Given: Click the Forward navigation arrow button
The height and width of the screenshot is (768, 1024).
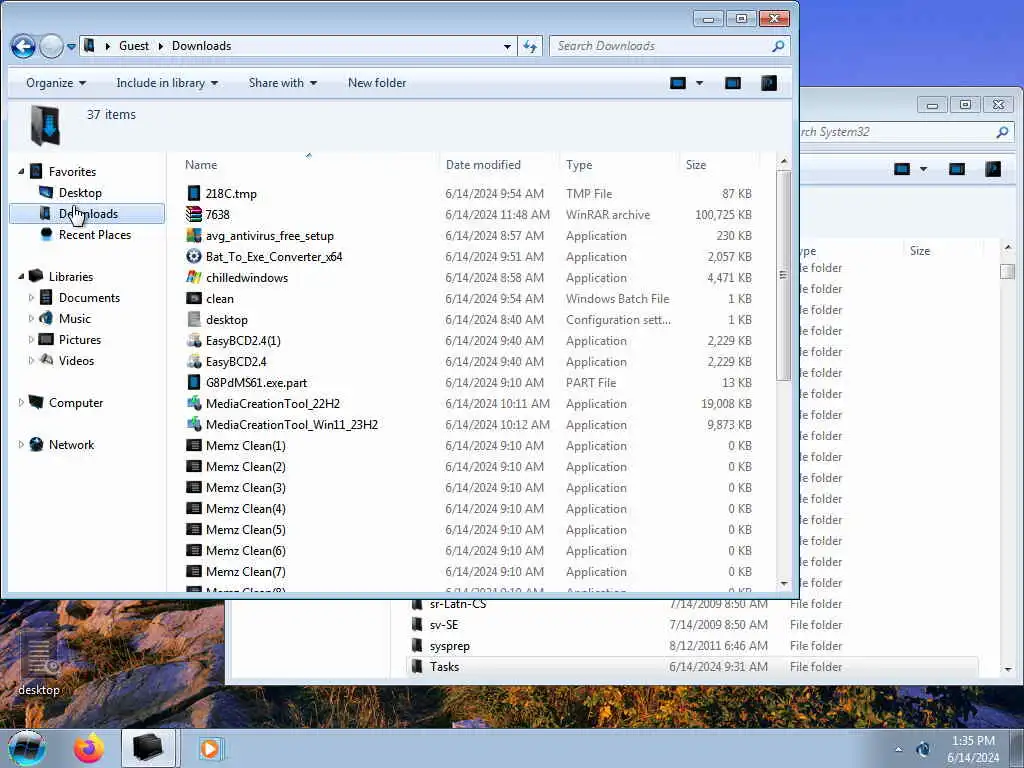Looking at the screenshot, I should click(x=51, y=46).
